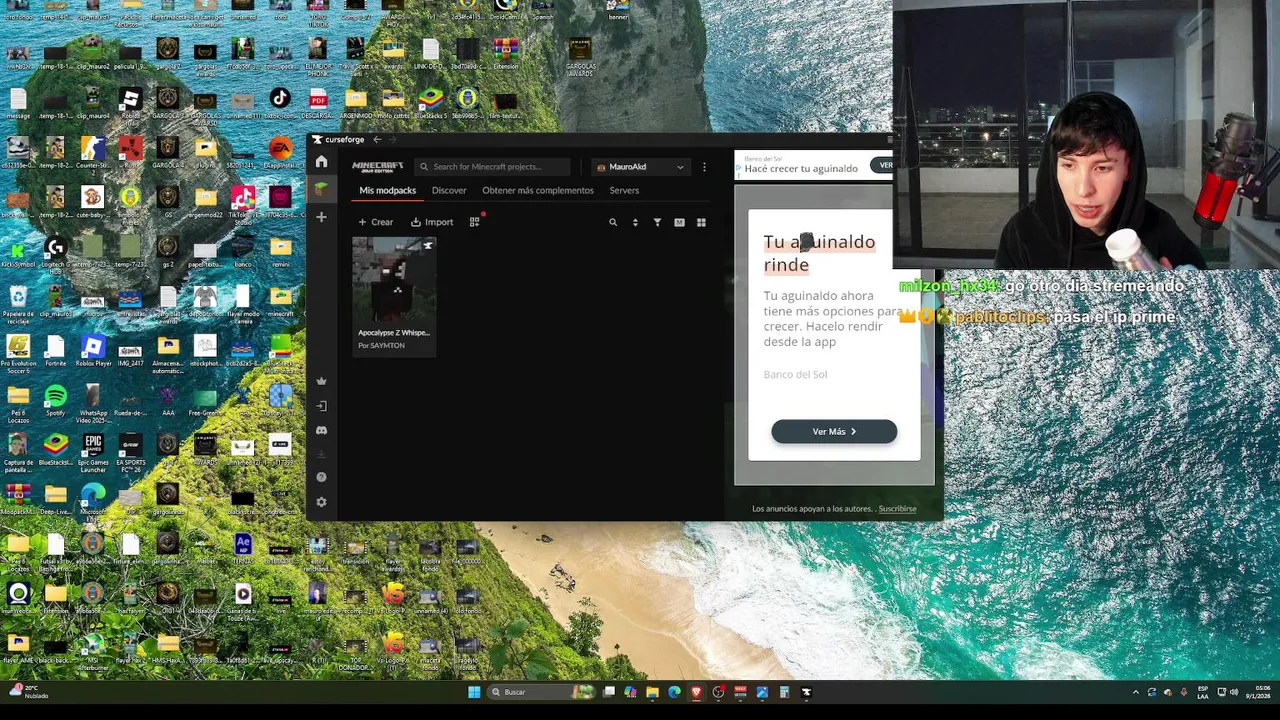This screenshot has height=720, width=1280.
Task: Switch to the Discover tab
Action: 449,190
